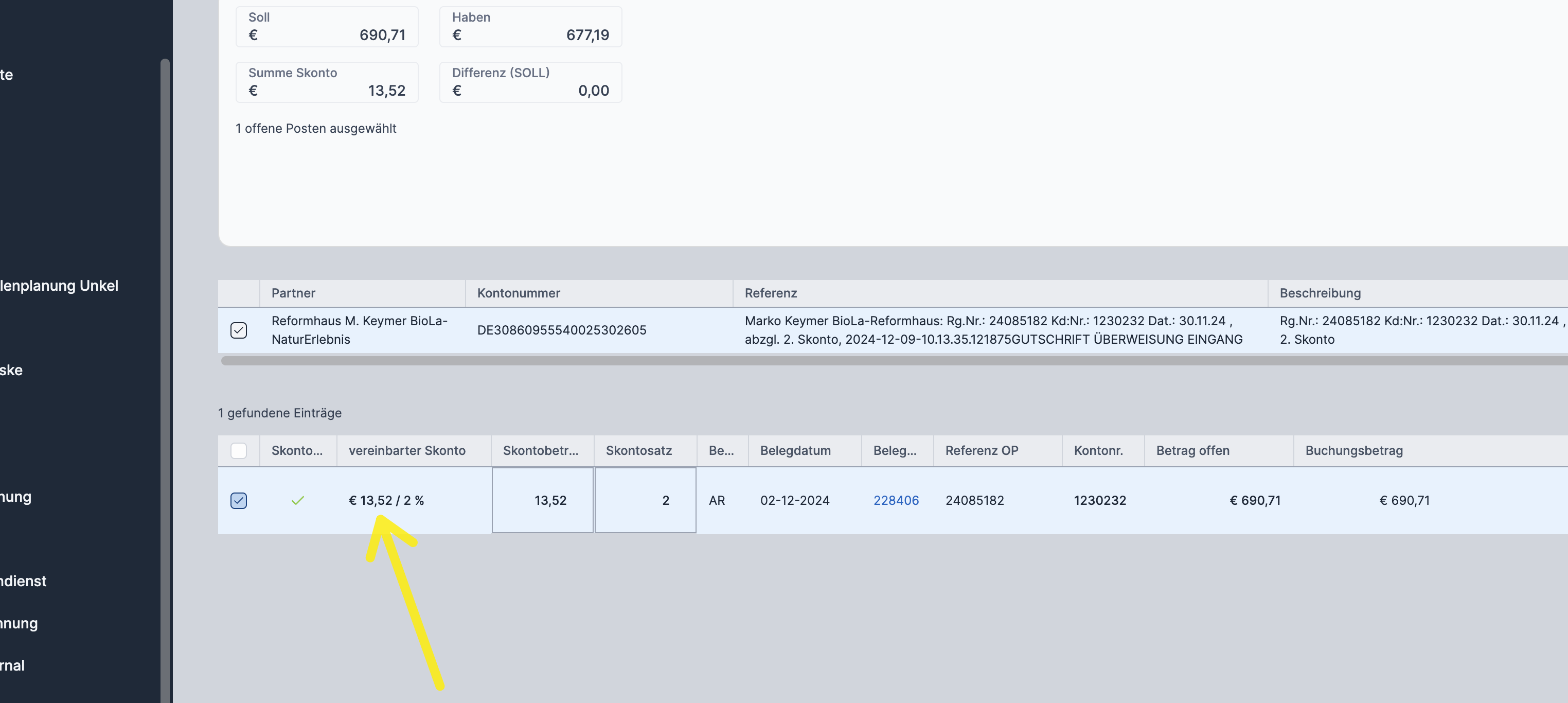Click the green Skonto checkmark icon

tap(298, 501)
